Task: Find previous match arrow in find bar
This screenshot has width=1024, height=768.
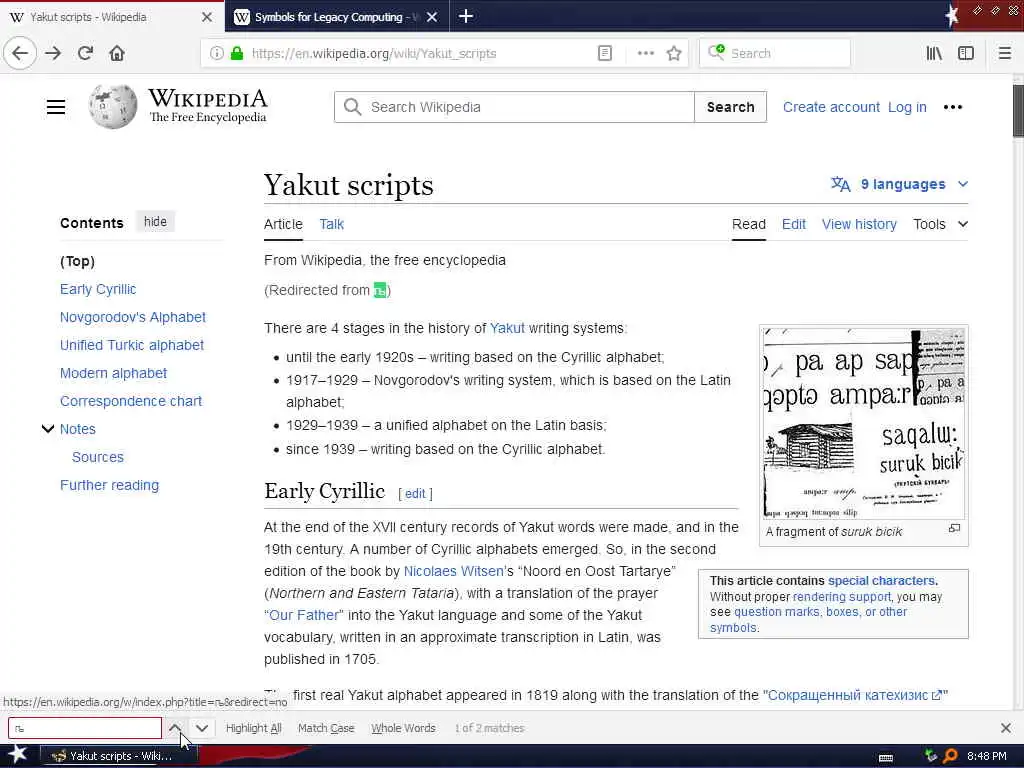Action: (175, 728)
